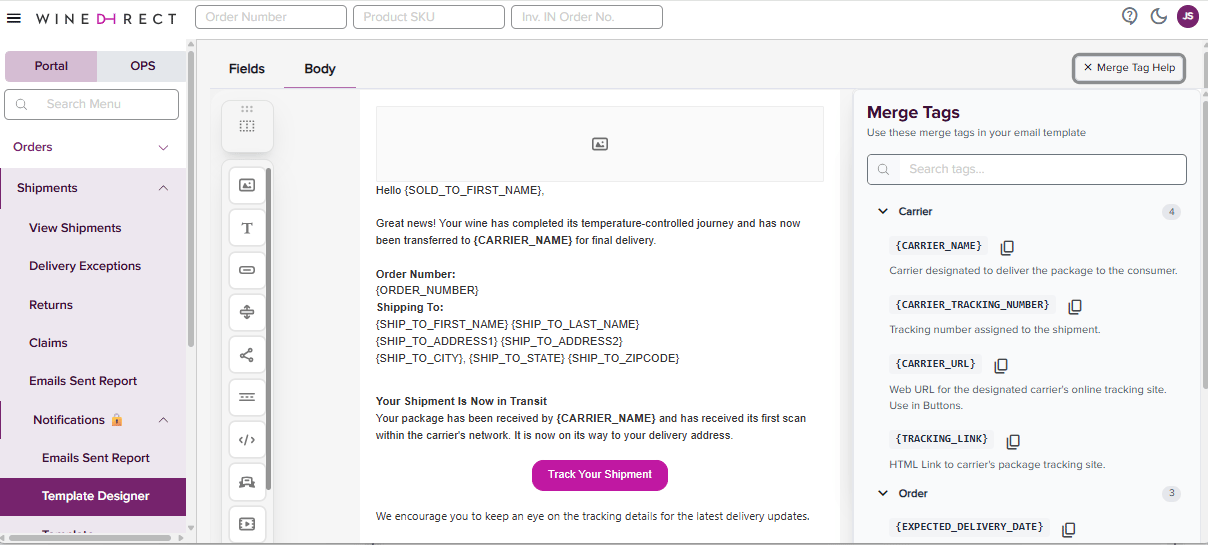This screenshot has width=1208, height=545.
Task: Focus the Order Number search field
Action: tap(271, 17)
